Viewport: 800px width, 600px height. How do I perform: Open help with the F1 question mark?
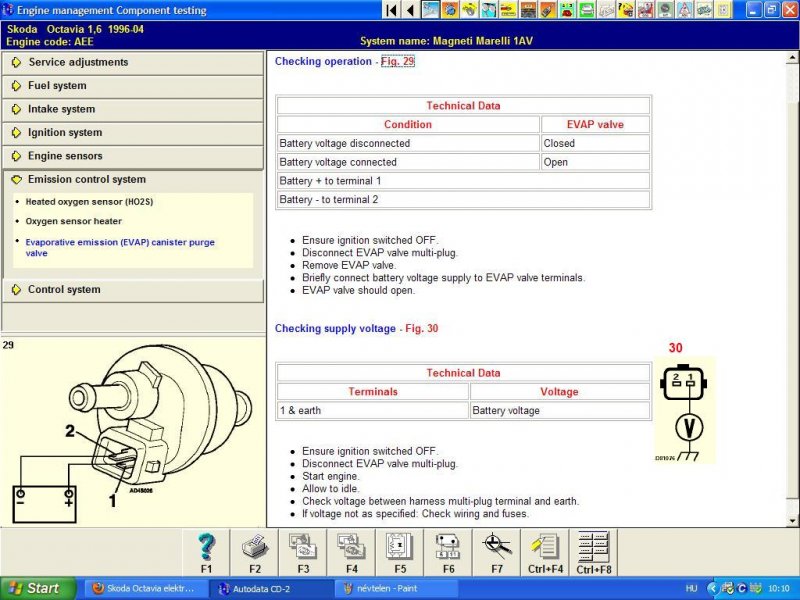206,553
